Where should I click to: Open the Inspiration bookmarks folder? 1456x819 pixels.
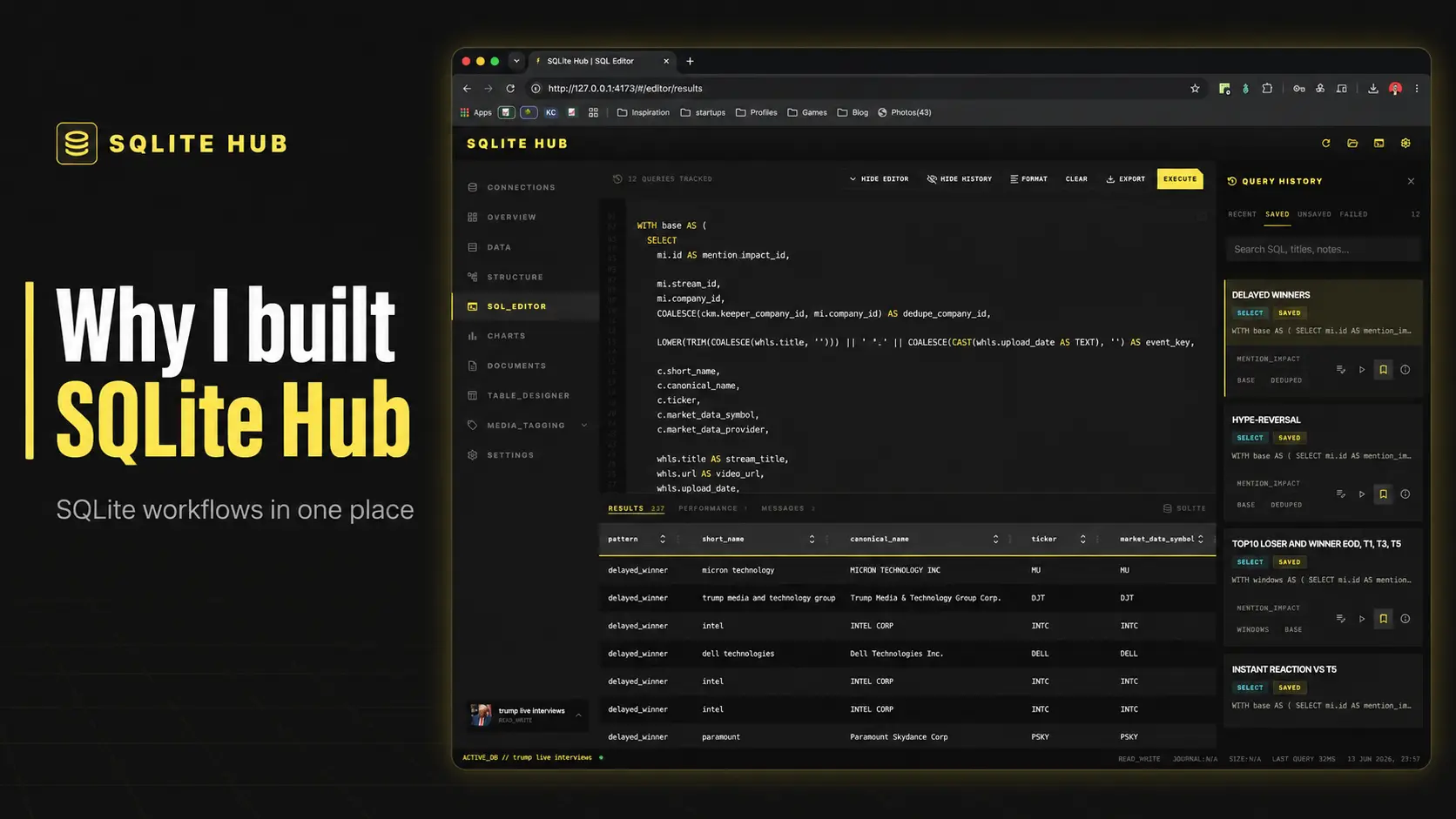point(643,112)
